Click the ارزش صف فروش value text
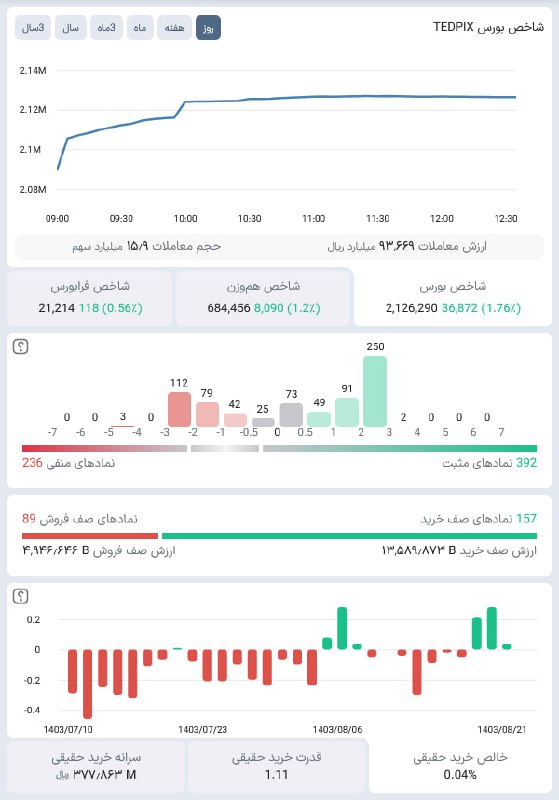 (x=98, y=551)
